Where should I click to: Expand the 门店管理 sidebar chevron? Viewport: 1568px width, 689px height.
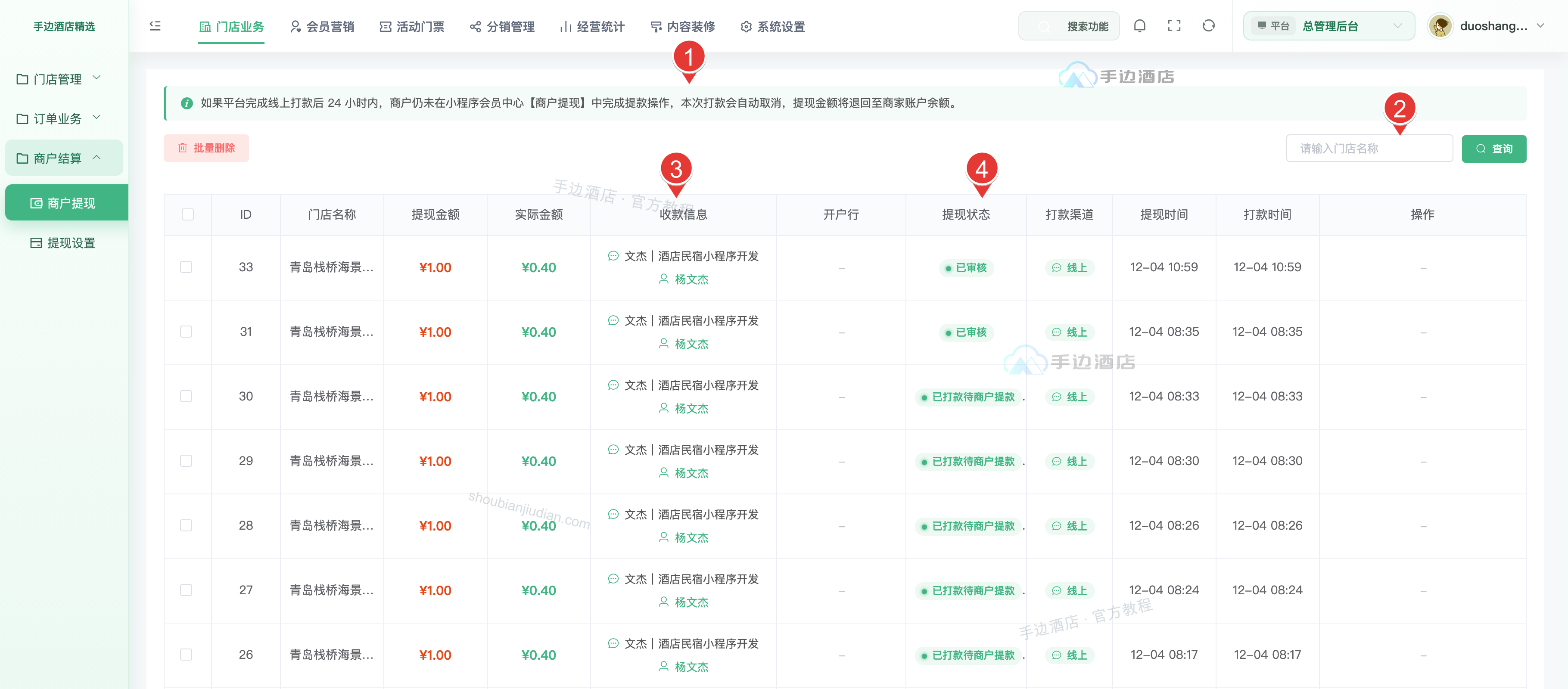96,78
